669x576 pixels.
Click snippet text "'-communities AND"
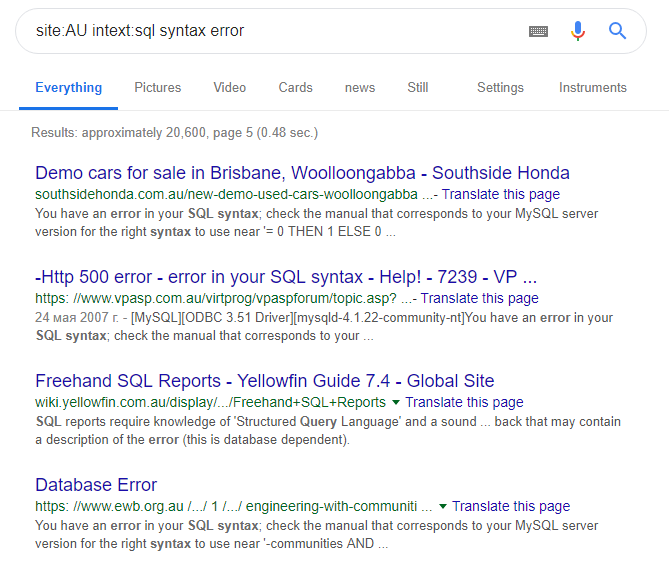319,544
